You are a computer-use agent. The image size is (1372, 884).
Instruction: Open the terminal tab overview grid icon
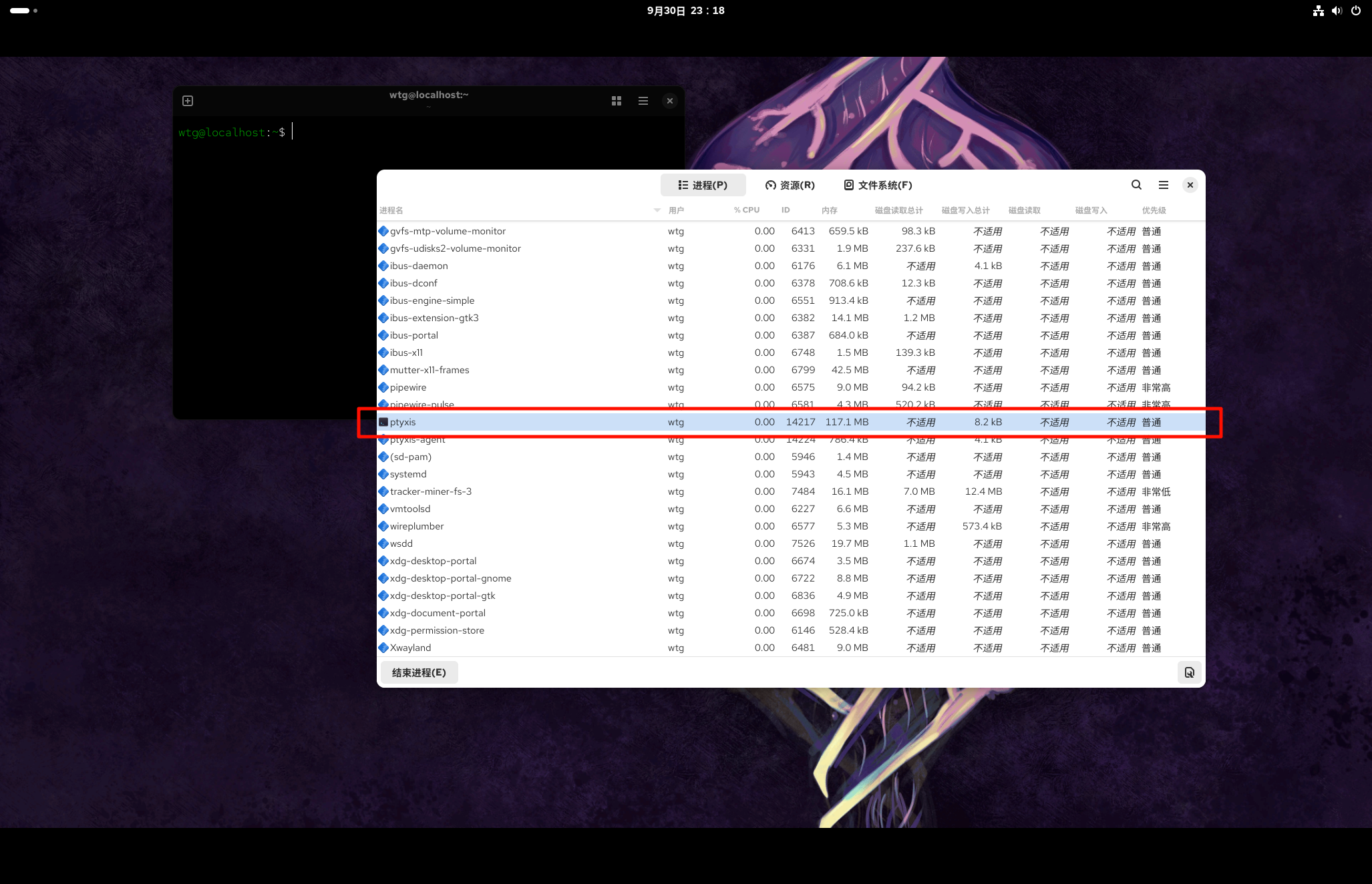(617, 101)
